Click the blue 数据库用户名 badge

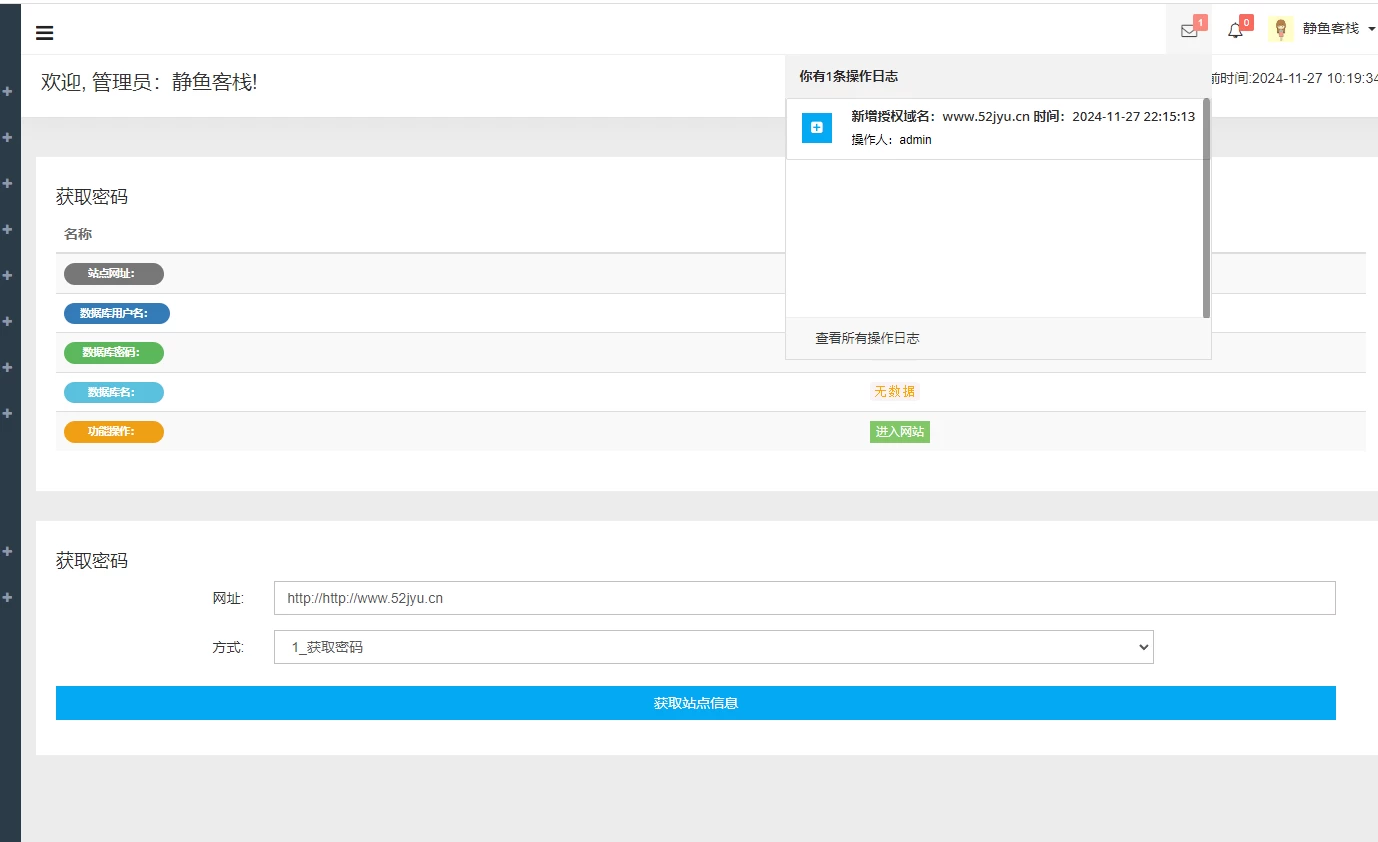point(116,314)
